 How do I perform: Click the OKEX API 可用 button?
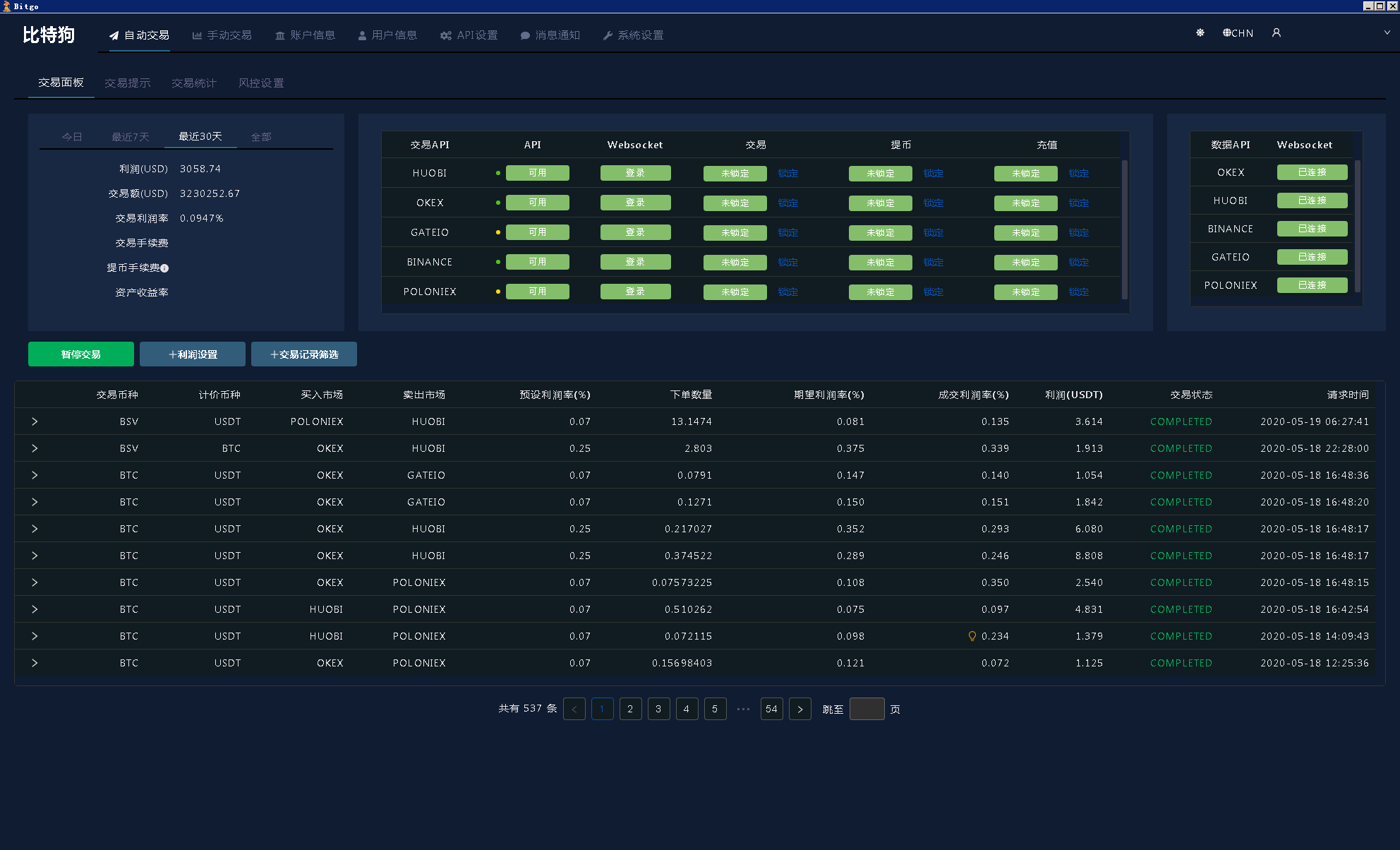(x=538, y=203)
